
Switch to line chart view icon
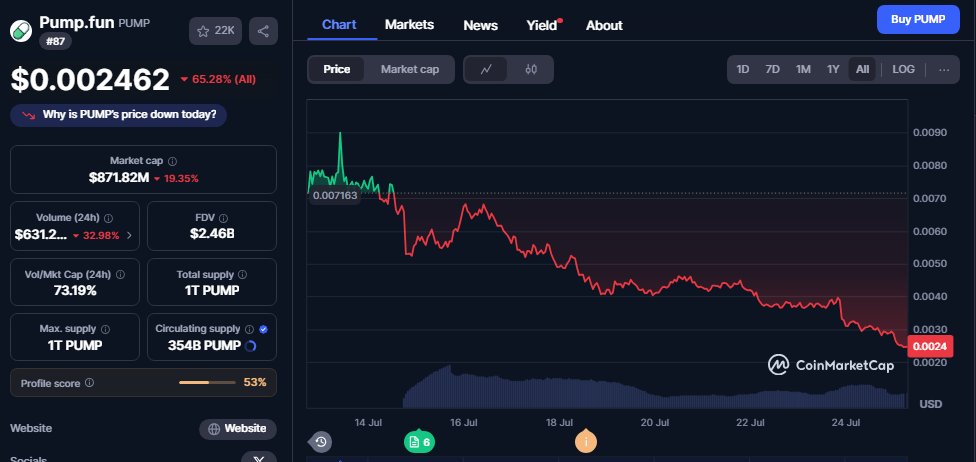(486, 69)
